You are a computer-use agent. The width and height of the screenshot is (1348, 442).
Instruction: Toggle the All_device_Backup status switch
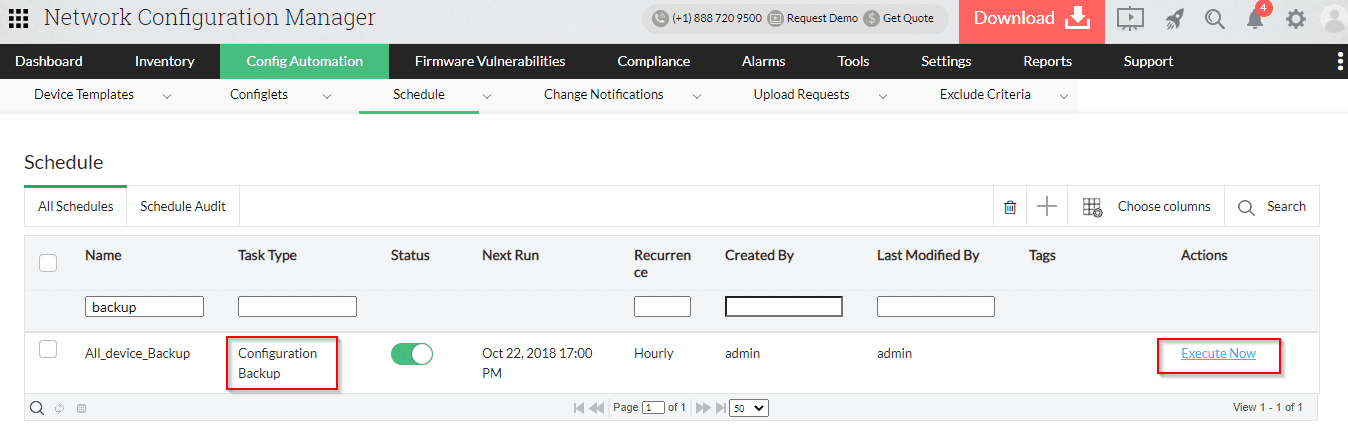[x=411, y=354]
